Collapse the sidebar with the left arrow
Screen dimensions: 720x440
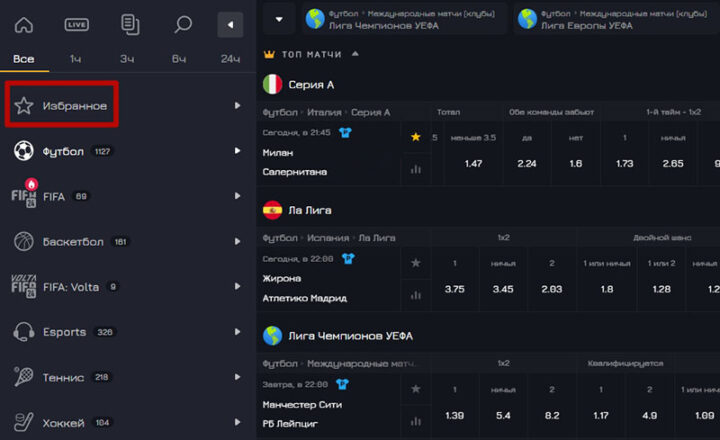(x=231, y=25)
